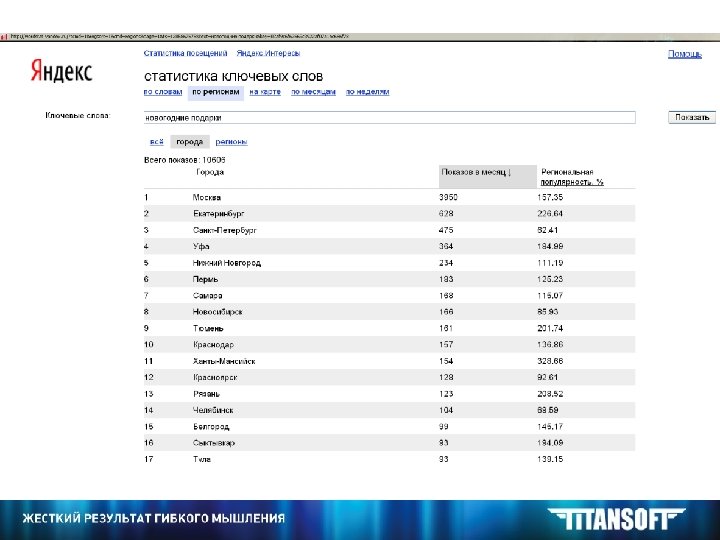Viewport: 720px width, 540px height.
Task: Select the Рязань row
Action: tap(389, 394)
